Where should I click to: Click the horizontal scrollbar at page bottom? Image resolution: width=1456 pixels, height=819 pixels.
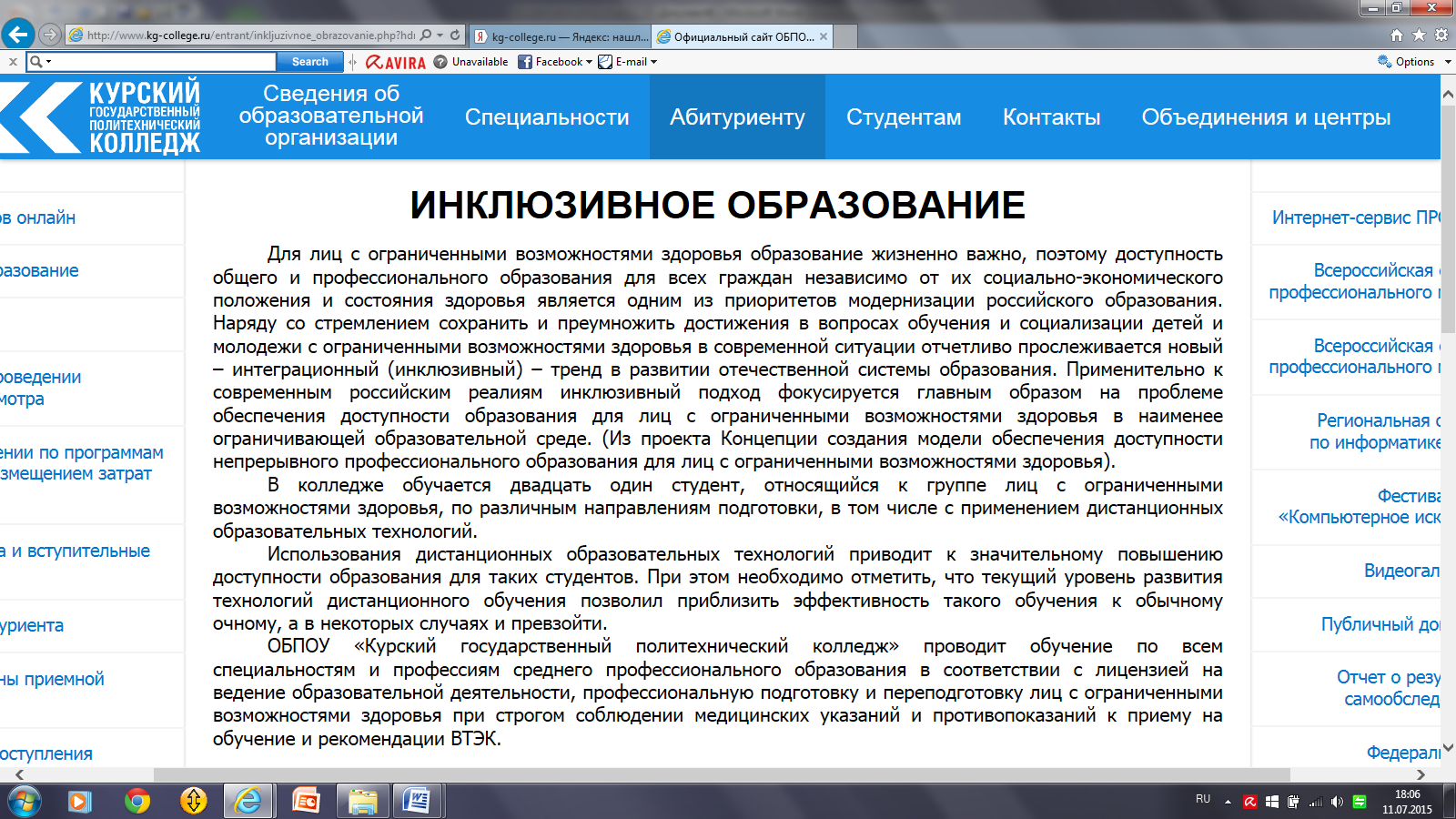click(721, 774)
